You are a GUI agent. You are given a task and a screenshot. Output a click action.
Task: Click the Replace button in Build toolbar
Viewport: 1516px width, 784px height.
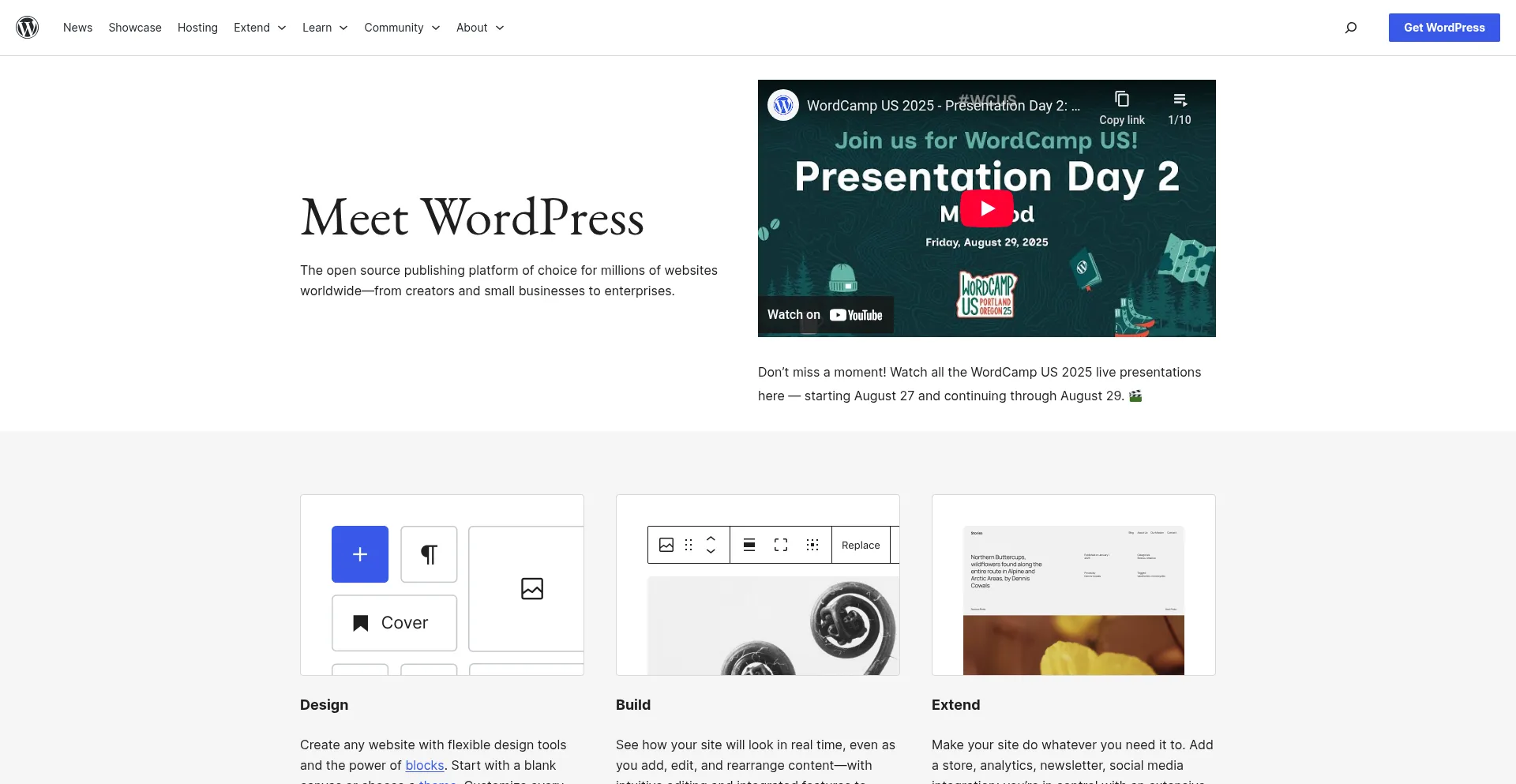[x=861, y=545]
